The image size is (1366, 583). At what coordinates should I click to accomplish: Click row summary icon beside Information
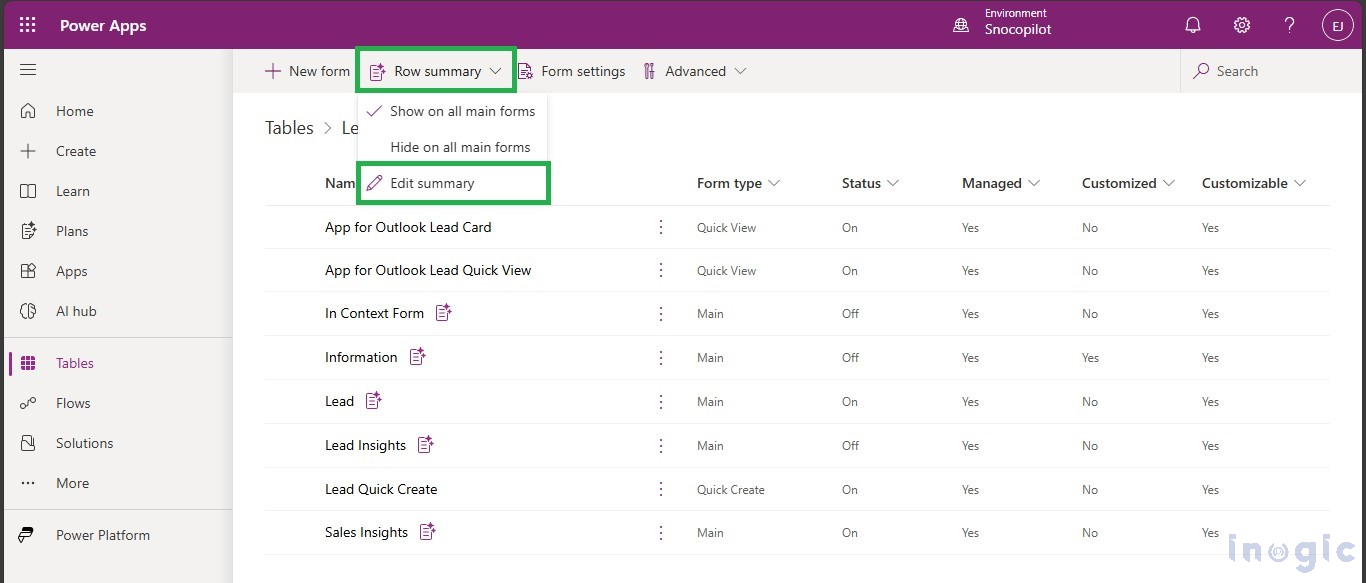tap(417, 356)
